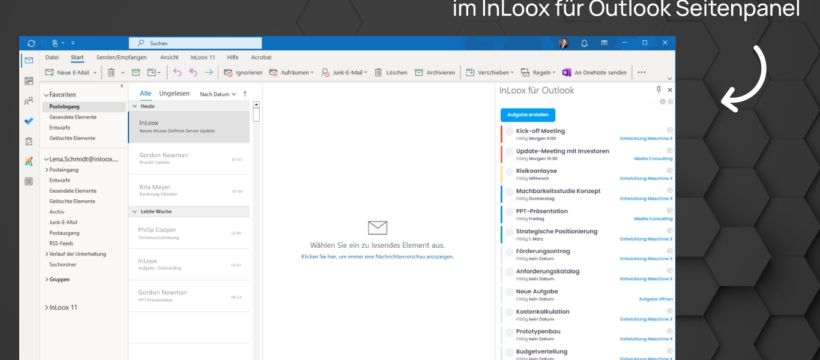The image size is (820, 360).
Task: Click in the Suchen search box
Action: (x=195, y=43)
